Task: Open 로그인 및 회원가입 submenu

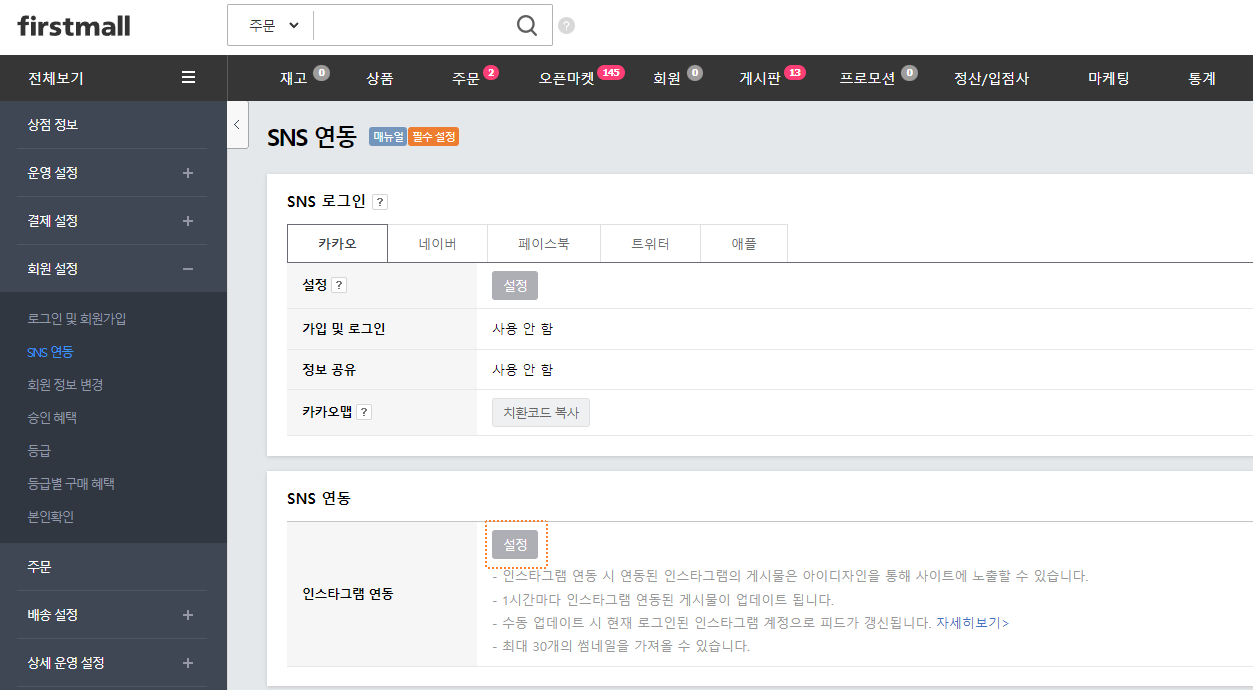Action: 77,319
